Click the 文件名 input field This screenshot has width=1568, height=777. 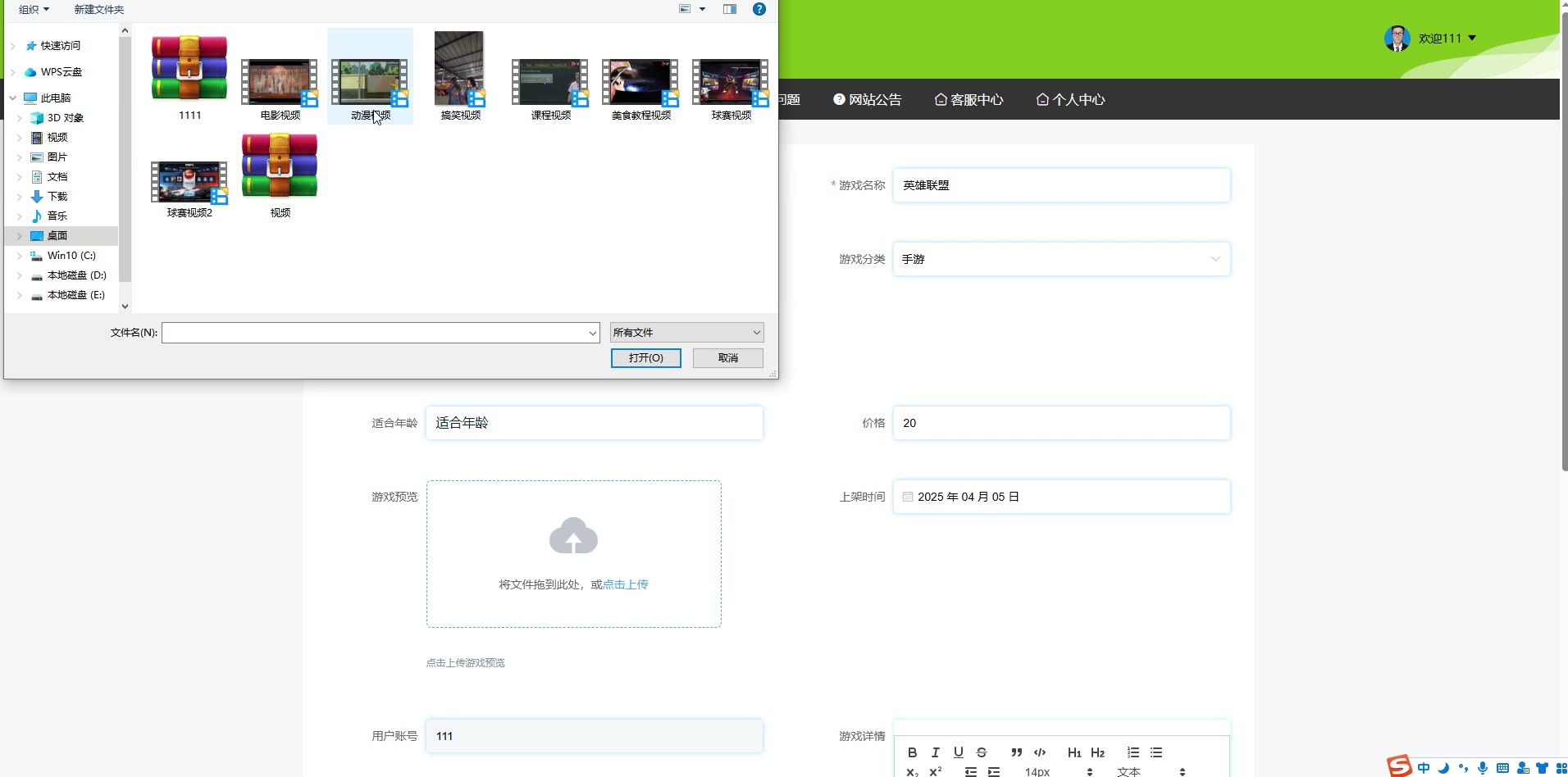click(x=374, y=333)
